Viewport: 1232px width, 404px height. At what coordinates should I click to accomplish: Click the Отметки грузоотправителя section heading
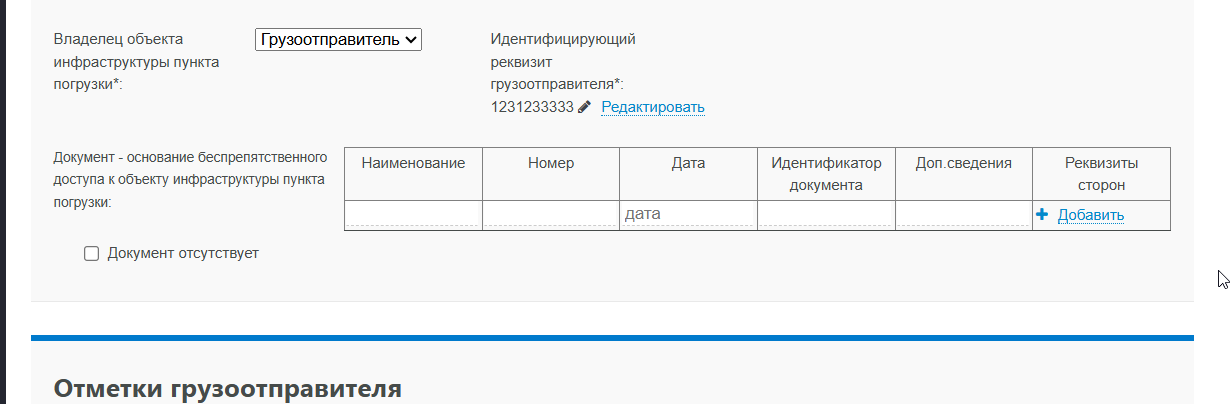coord(227,389)
